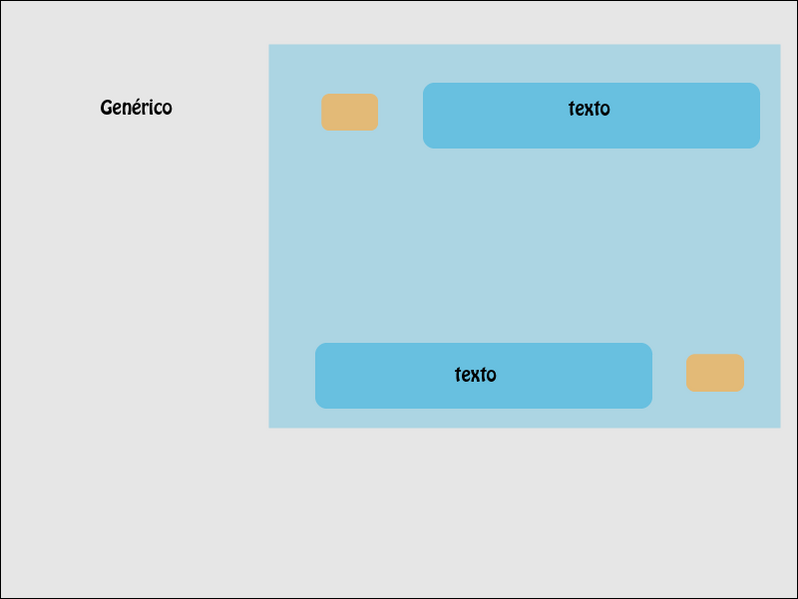Click the gray area beneath the Genérico label
This screenshot has height=599, width=798.
click(x=136, y=300)
